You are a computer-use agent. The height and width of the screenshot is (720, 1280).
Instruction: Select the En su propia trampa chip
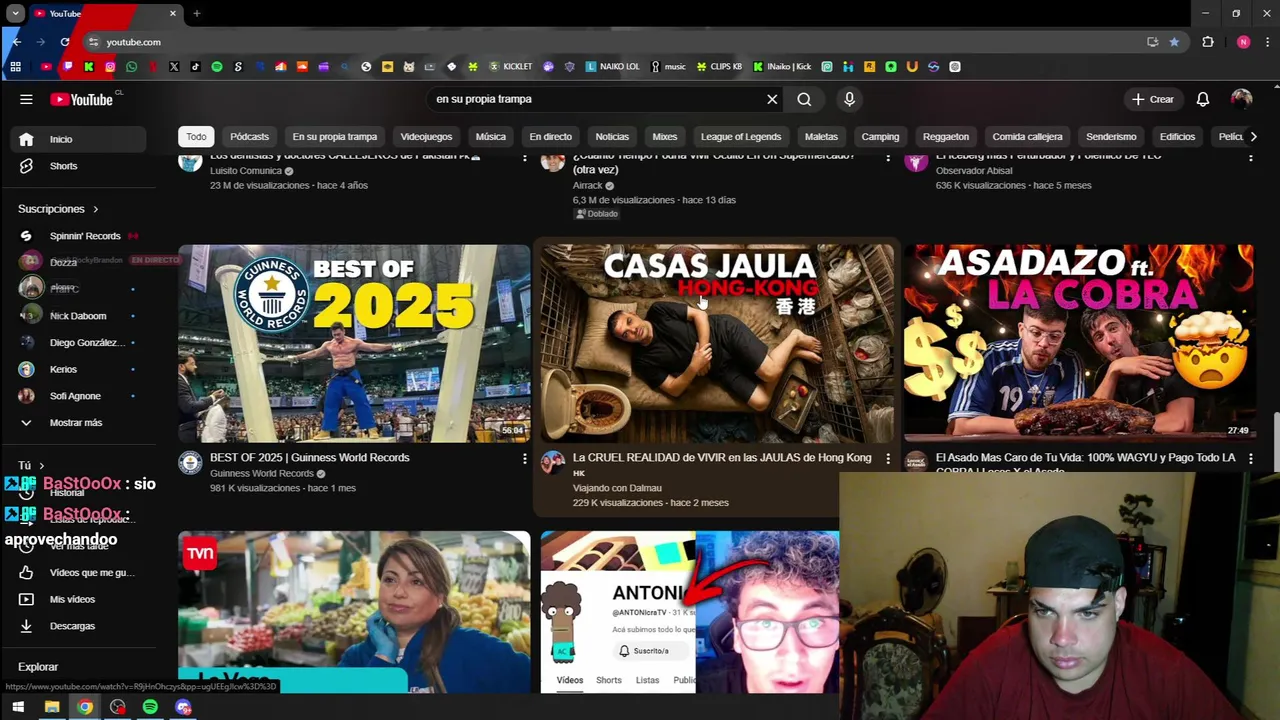[335, 136]
